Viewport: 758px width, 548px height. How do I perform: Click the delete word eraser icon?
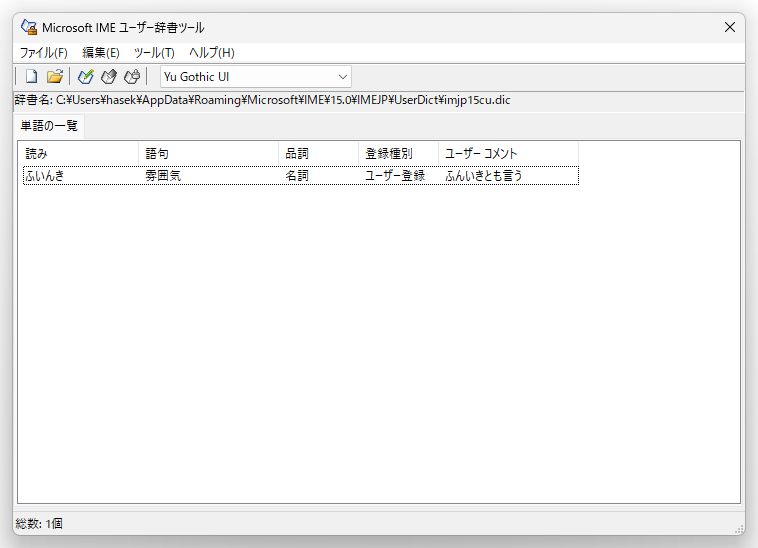coord(132,76)
